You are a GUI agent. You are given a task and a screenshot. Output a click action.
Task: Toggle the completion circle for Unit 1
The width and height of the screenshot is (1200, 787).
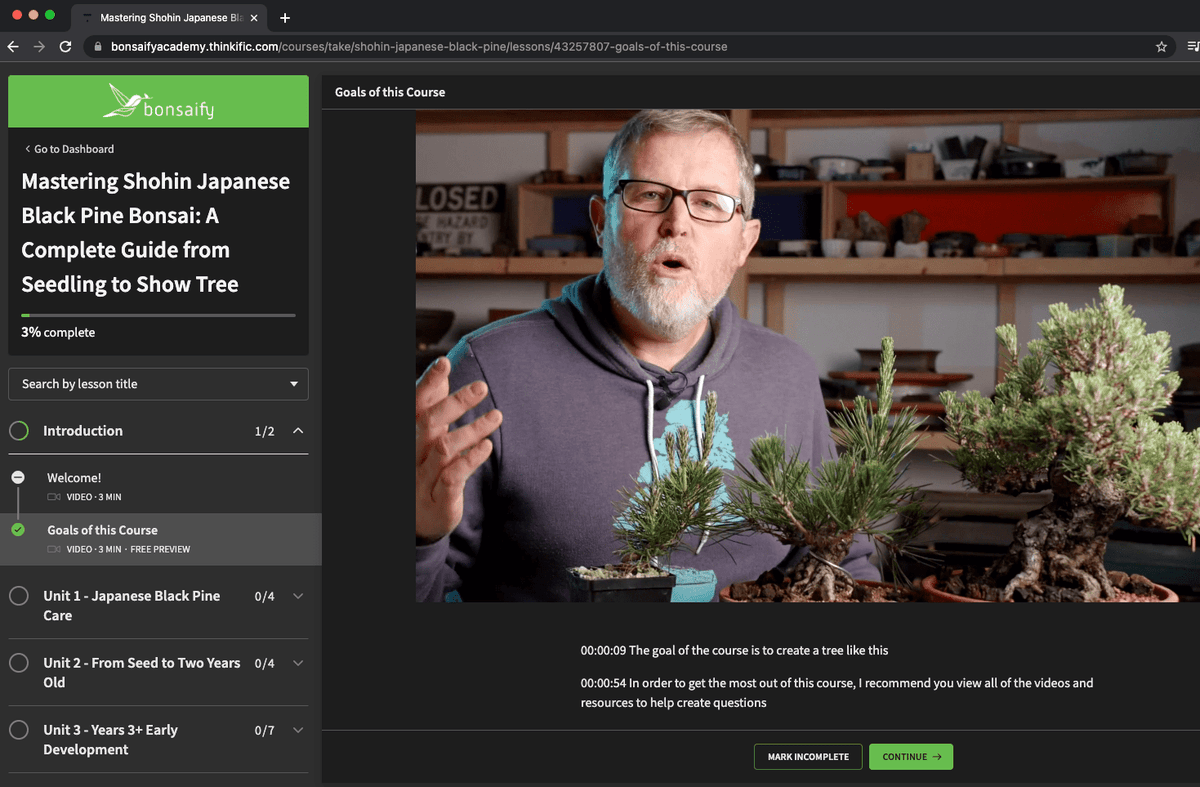pyautogui.click(x=17, y=595)
